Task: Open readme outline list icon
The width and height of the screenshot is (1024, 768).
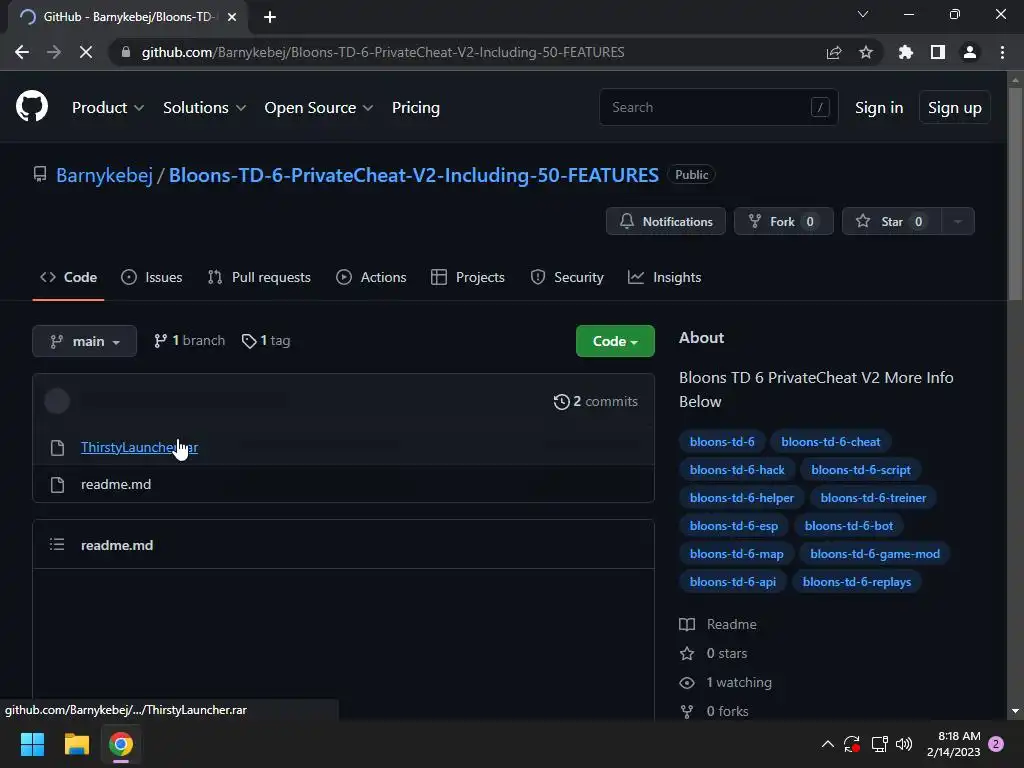Action: (x=57, y=545)
